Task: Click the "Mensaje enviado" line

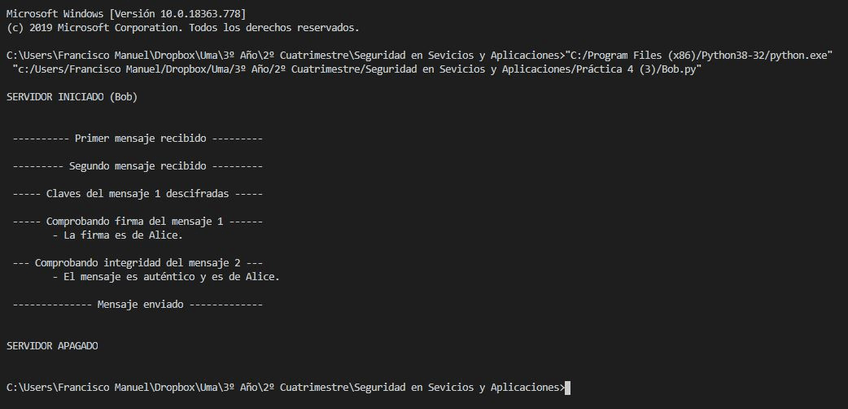Action: (137, 304)
